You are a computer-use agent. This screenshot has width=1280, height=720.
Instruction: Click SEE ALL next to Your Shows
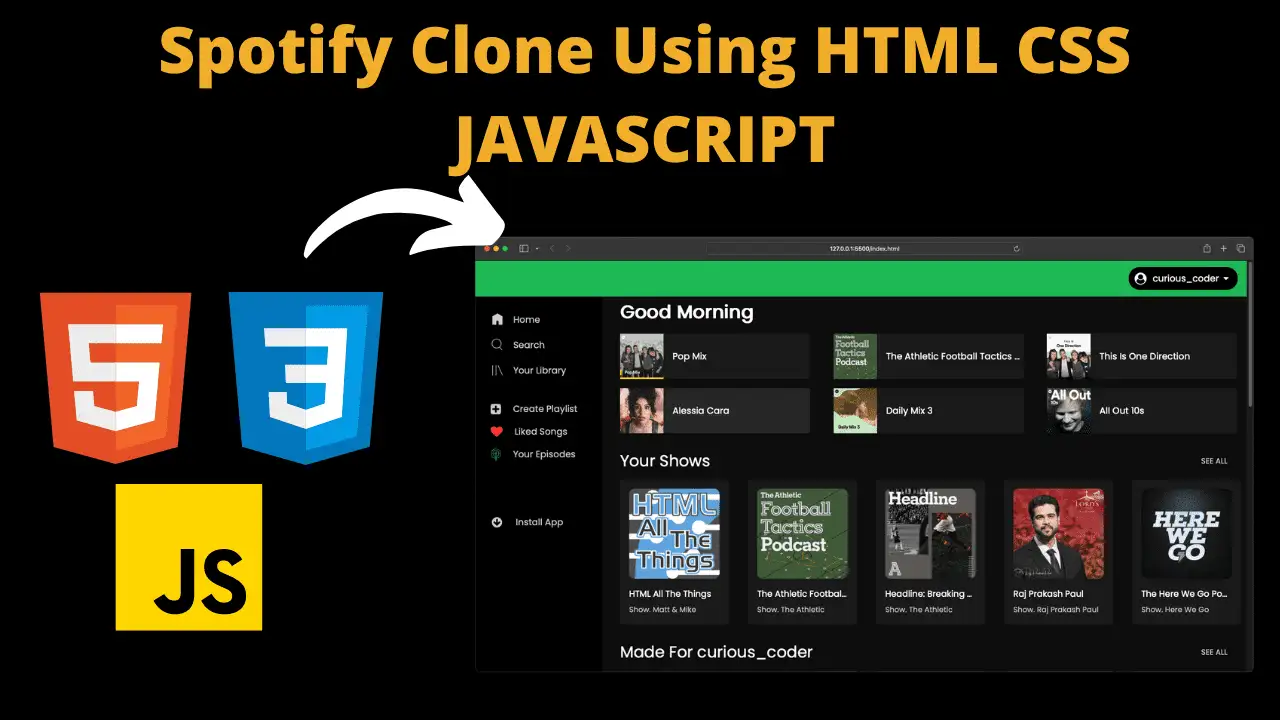click(1214, 461)
